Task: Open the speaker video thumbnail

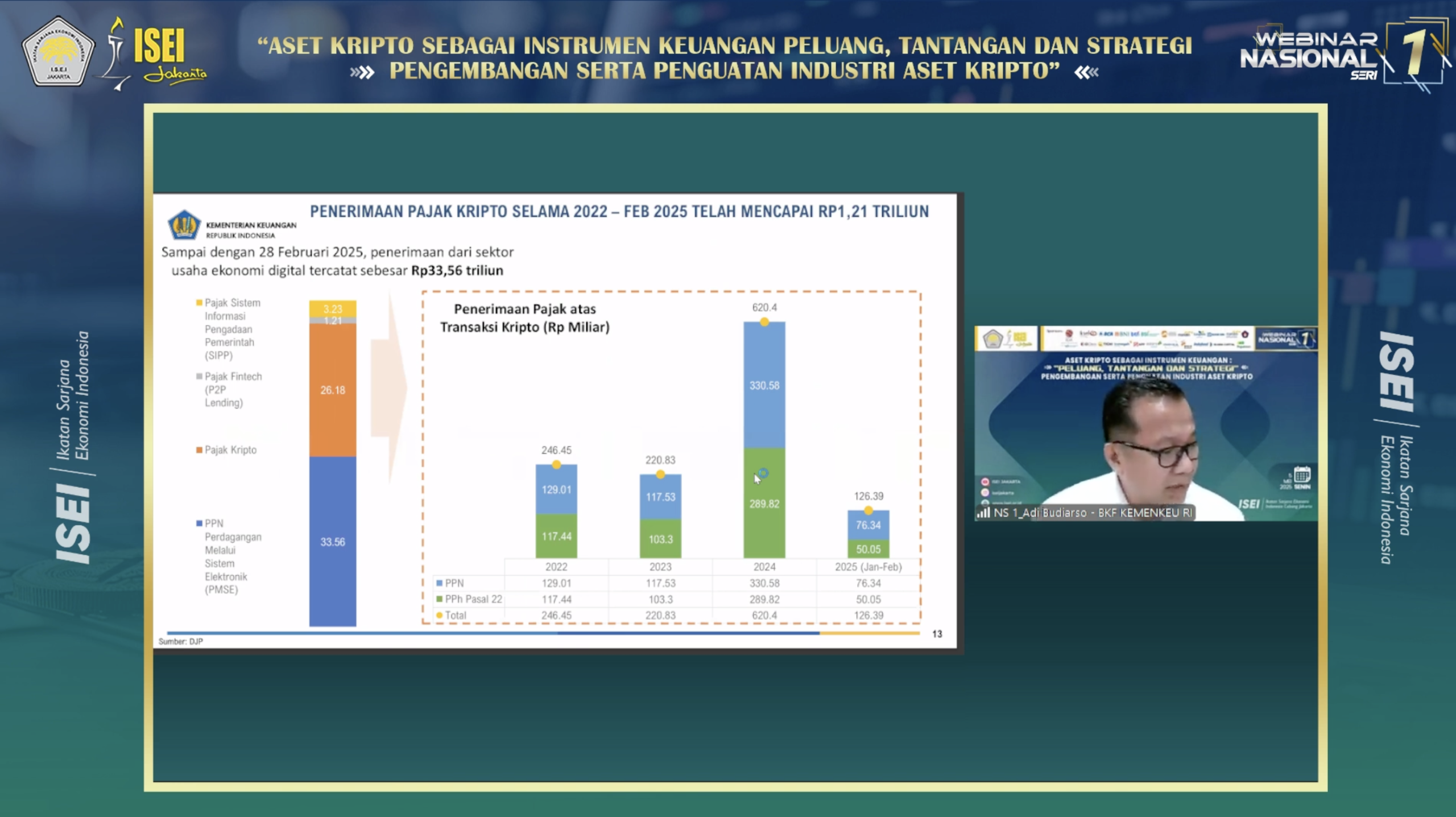Action: point(1145,424)
